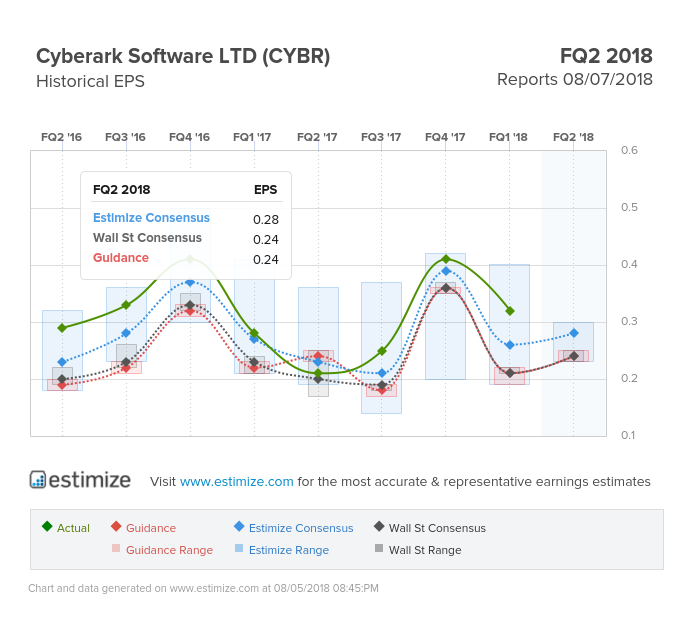Click the Guidance row in tooltip

(x=186, y=258)
